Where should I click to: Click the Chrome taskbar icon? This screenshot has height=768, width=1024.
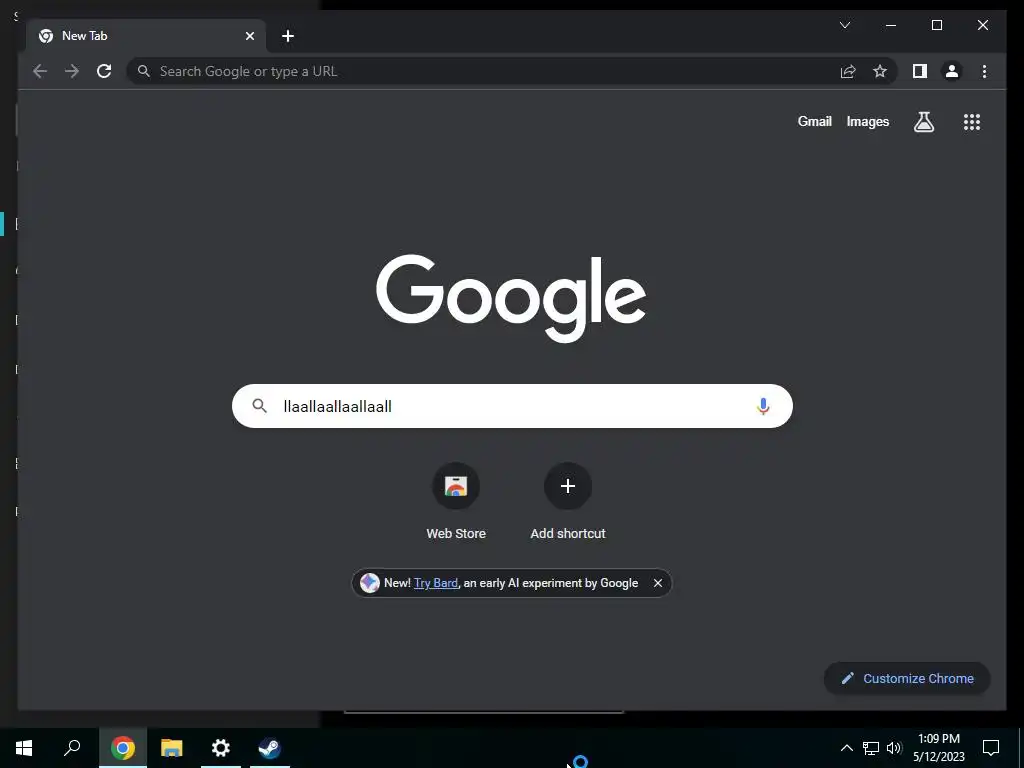(x=123, y=748)
